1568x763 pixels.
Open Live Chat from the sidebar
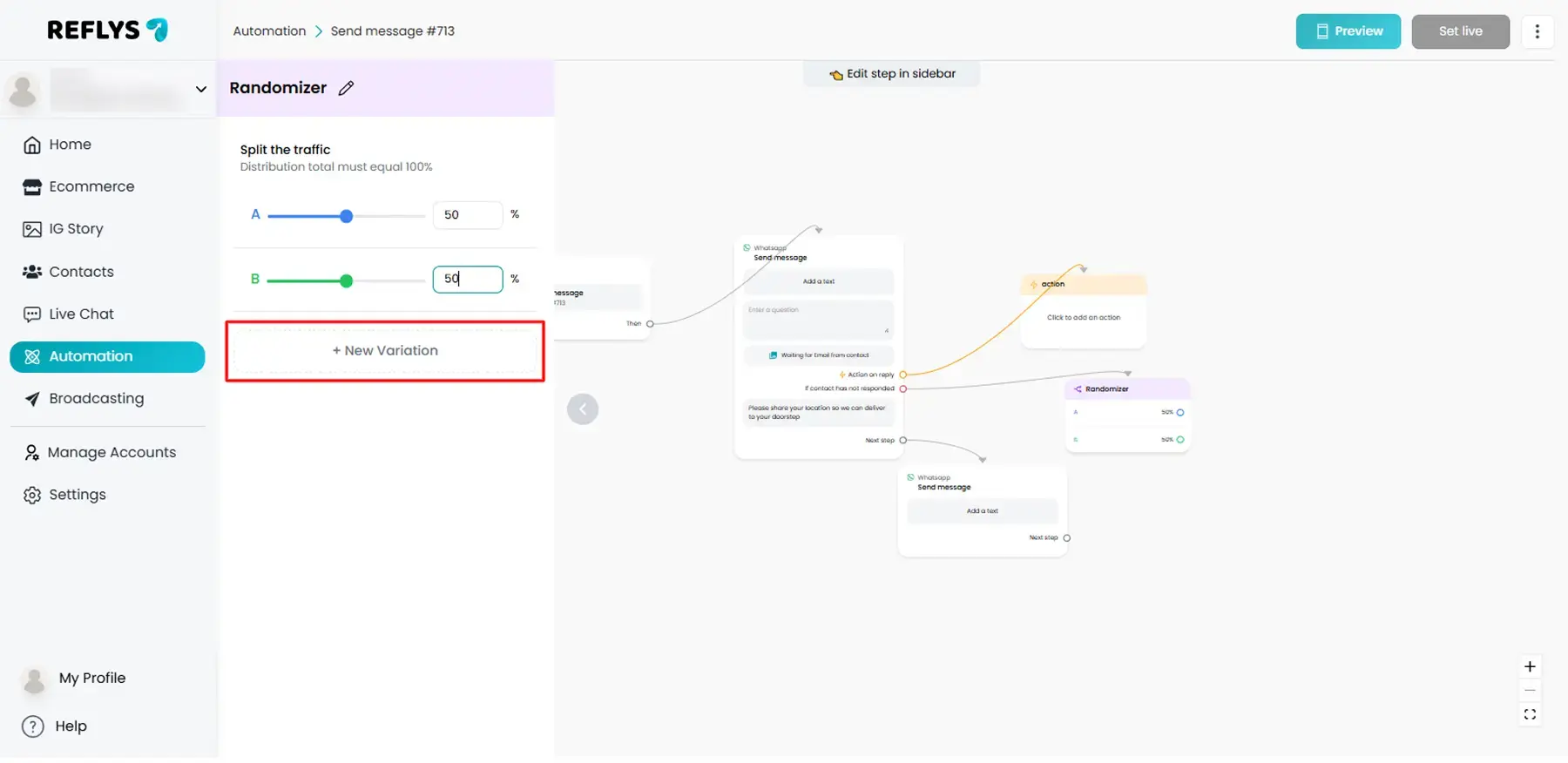click(81, 314)
